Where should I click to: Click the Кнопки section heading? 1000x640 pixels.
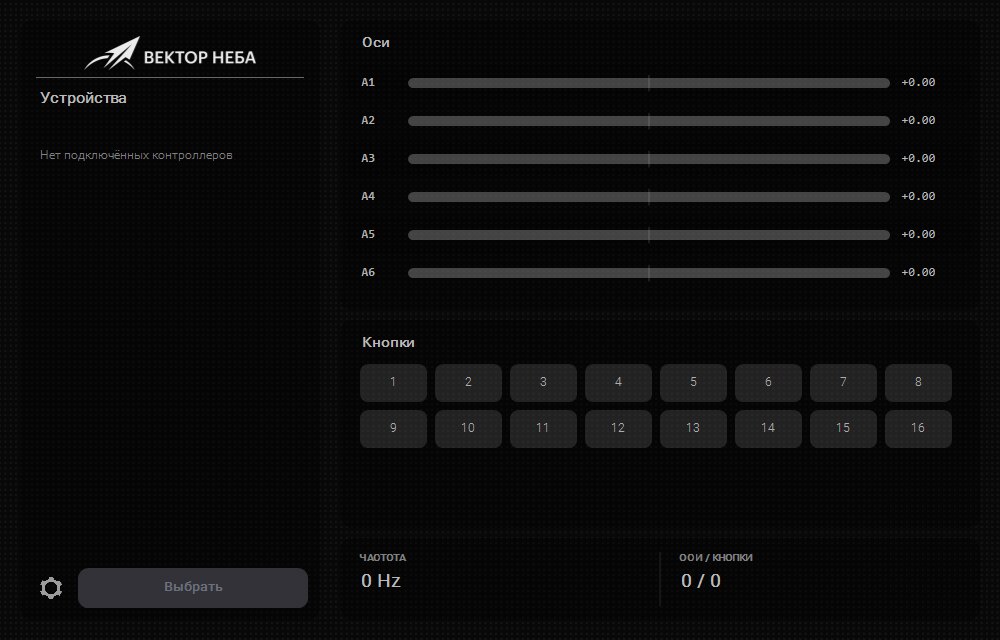point(388,342)
